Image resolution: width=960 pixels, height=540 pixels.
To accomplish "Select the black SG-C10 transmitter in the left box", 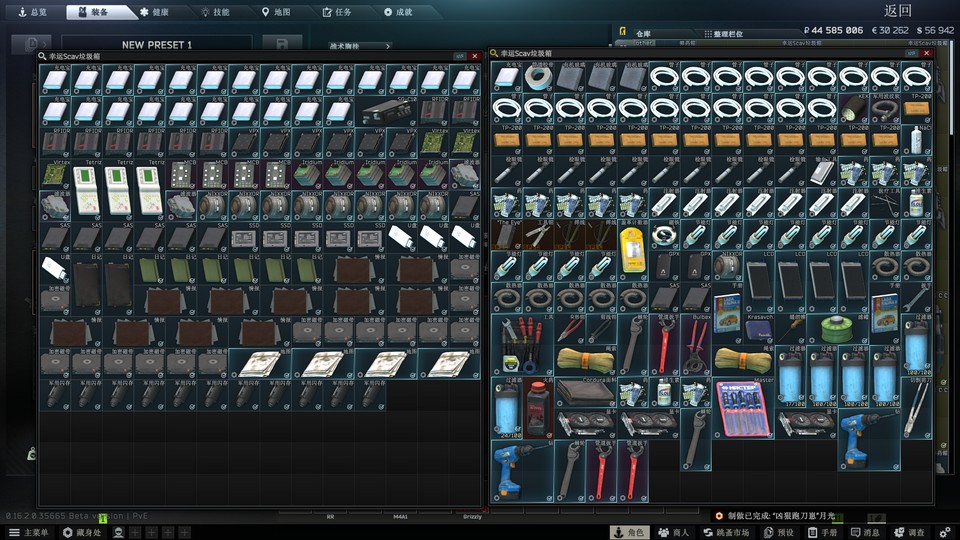I will click(386, 111).
